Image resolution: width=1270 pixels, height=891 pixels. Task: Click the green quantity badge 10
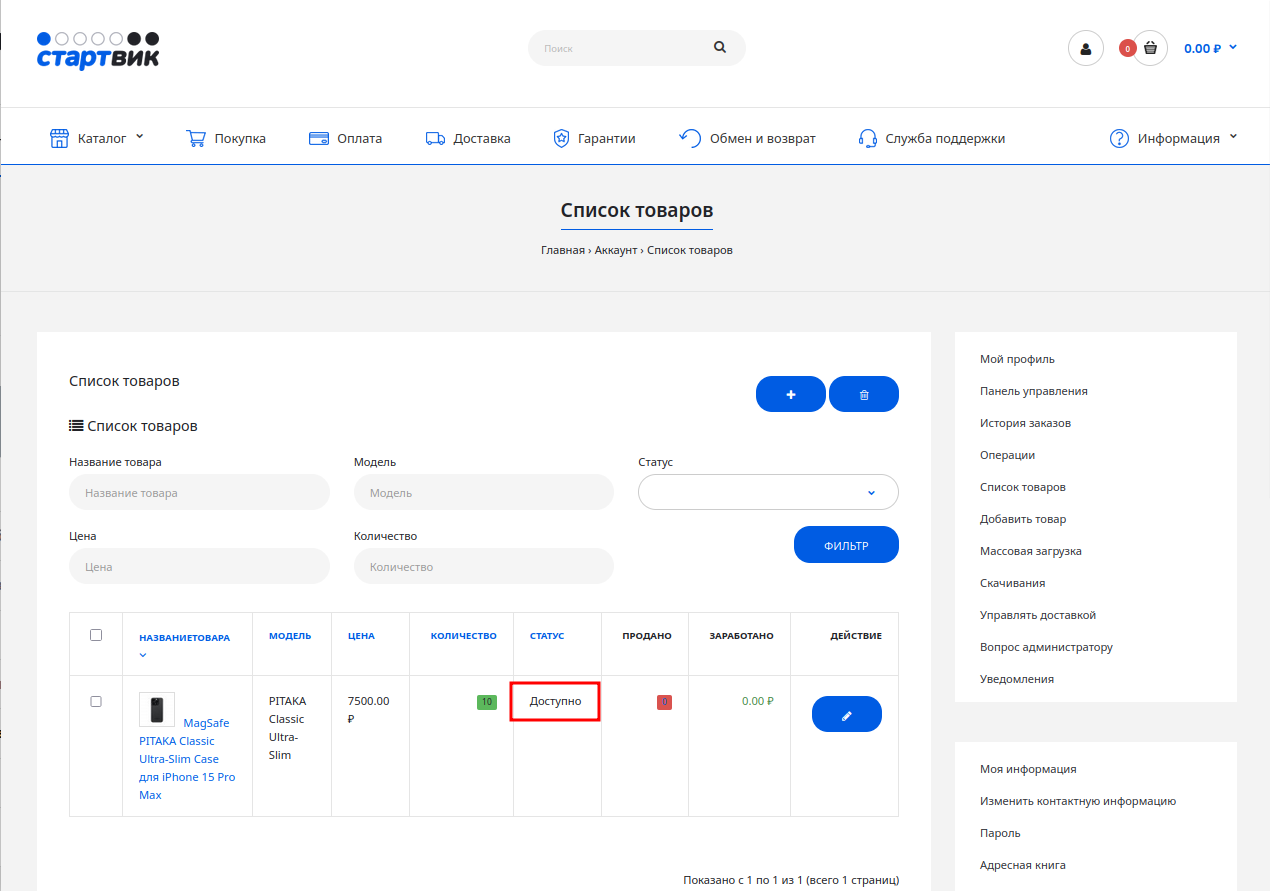(487, 702)
